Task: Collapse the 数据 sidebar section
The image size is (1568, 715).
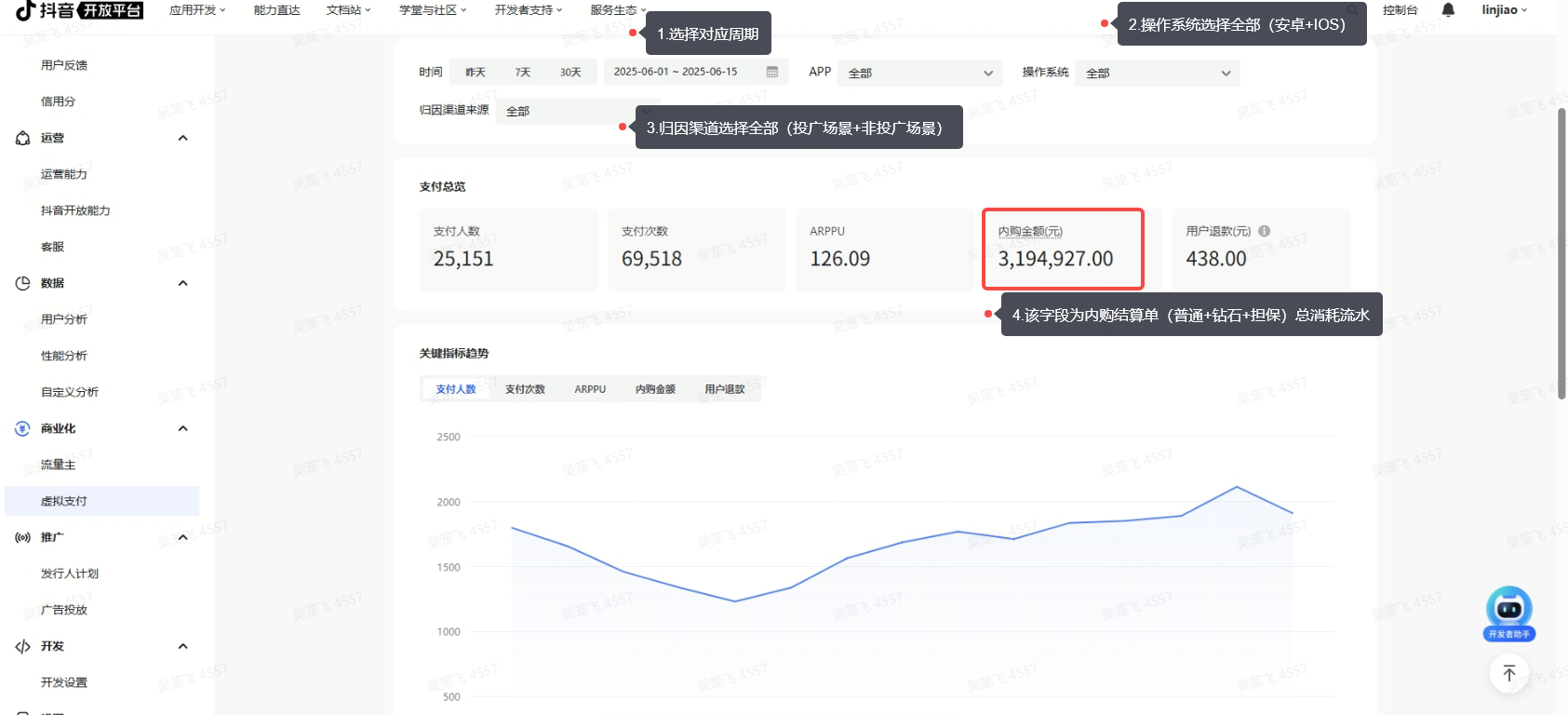Action: click(182, 283)
